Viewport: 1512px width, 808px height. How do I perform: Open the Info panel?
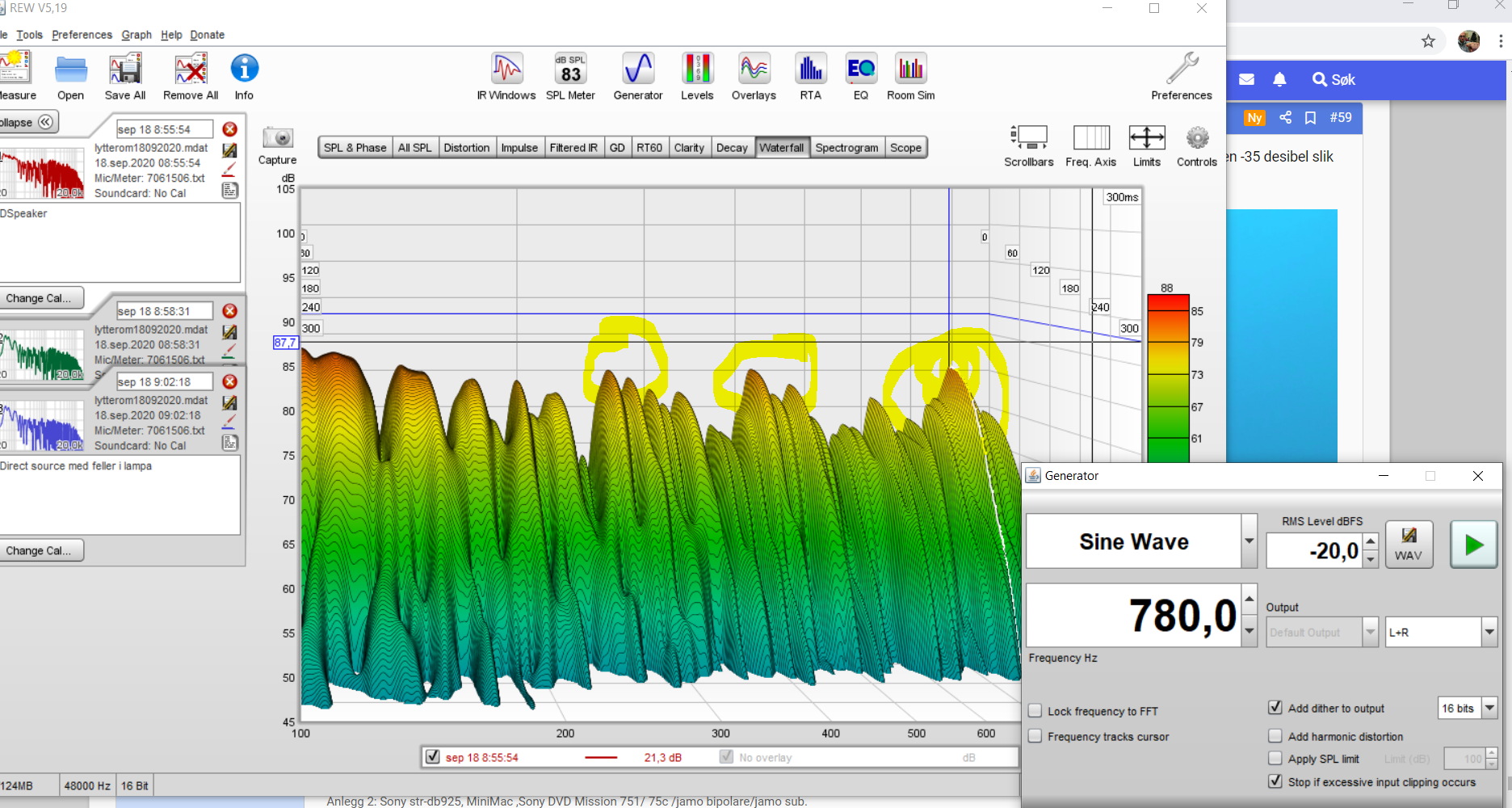244,77
